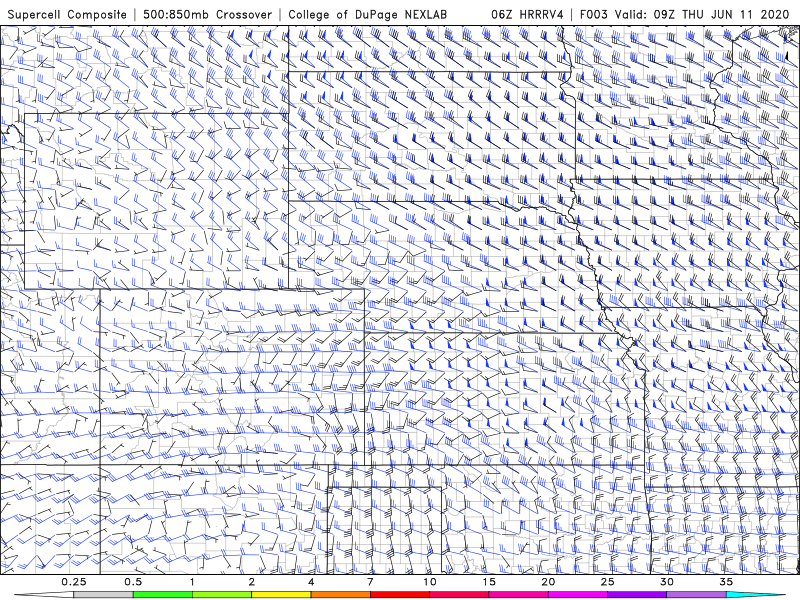Click the '30' colorbar label
Image resolution: width=800 pixels, height=600 pixels.
pyautogui.click(x=666, y=582)
